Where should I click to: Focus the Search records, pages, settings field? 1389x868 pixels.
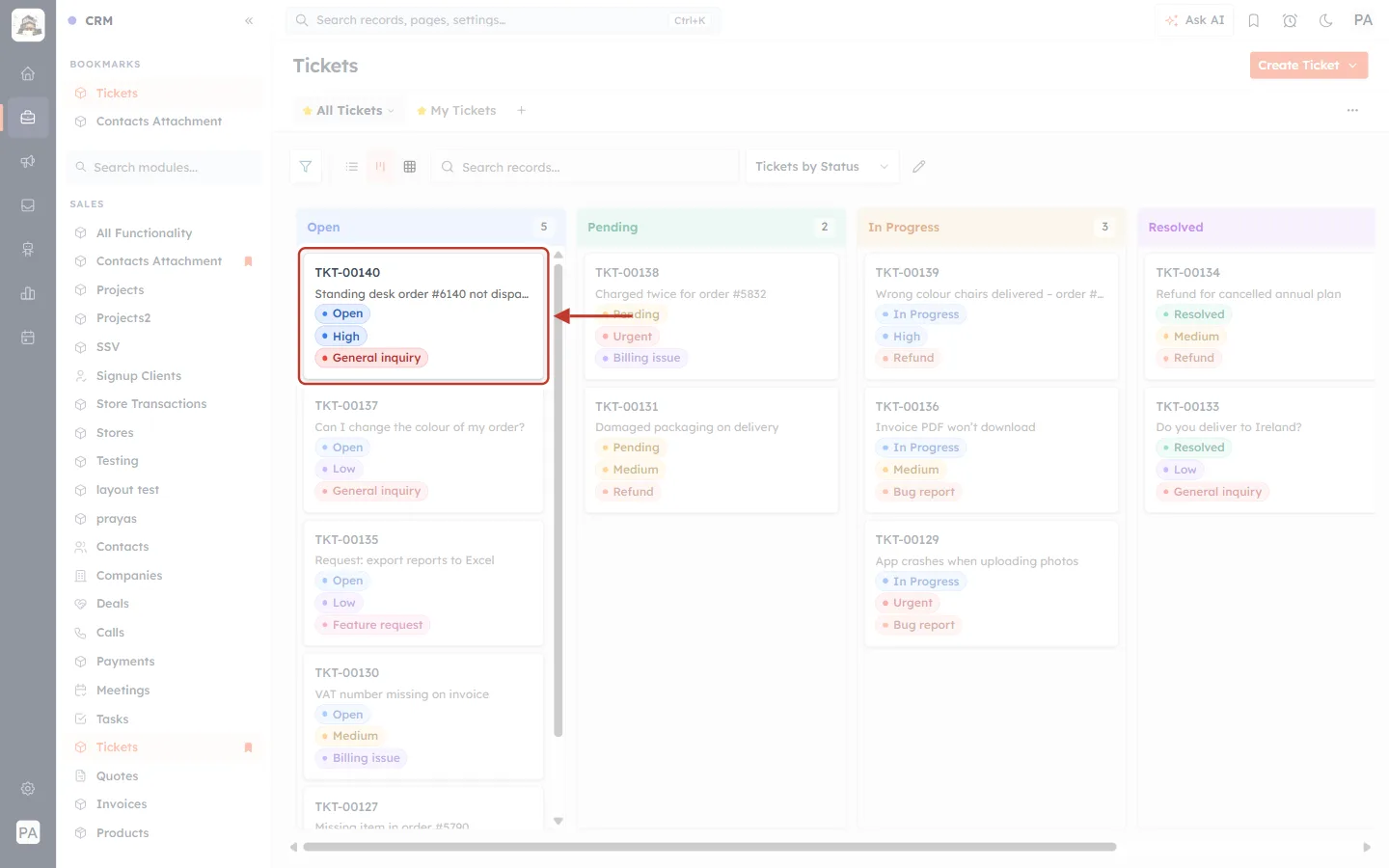[502, 20]
